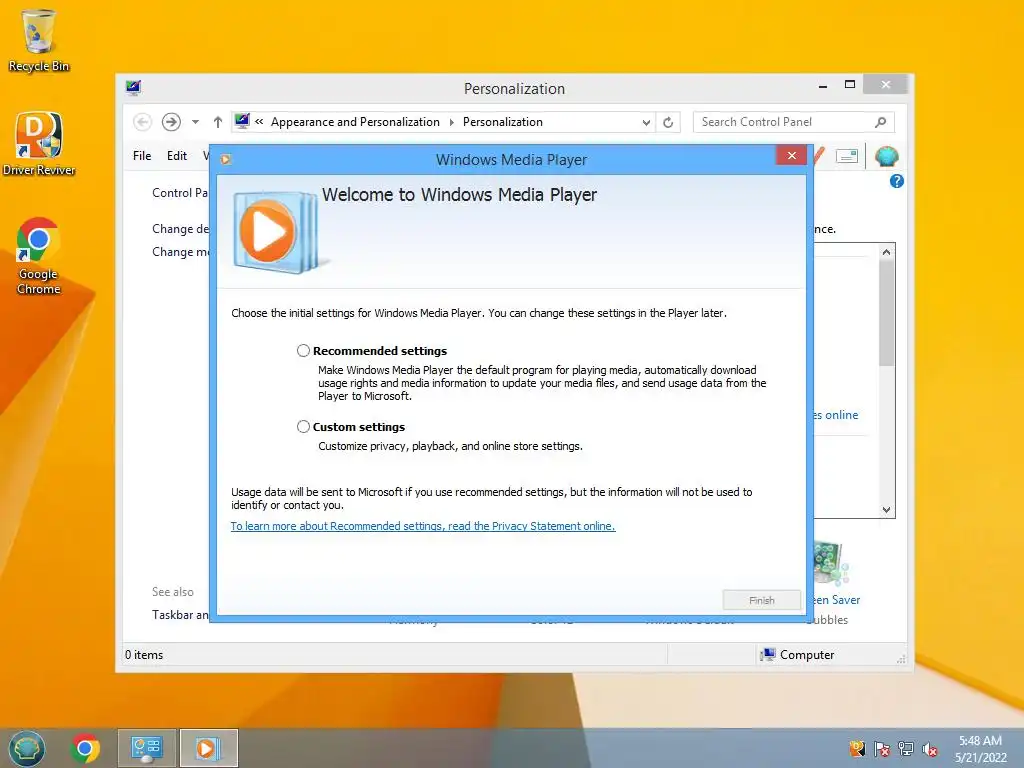Screen dimensions: 1024x768
Task: Open the Edit menu in Personalization
Action: [x=177, y=155]
